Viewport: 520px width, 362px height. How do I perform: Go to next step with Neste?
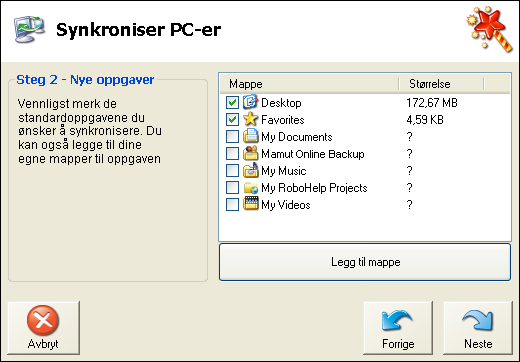[478, 328]
